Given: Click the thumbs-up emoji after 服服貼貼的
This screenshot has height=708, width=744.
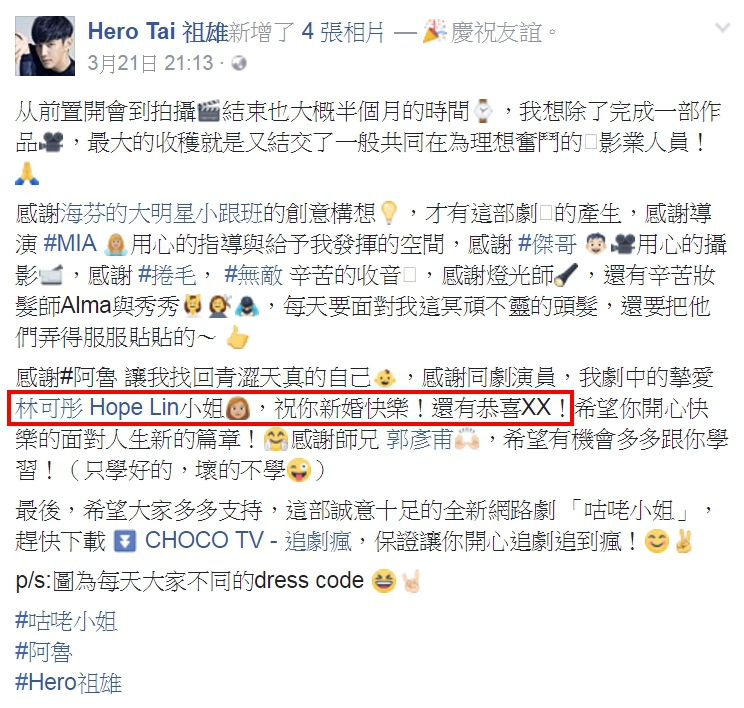Looking at the screenshot, I should click(237, 337).
